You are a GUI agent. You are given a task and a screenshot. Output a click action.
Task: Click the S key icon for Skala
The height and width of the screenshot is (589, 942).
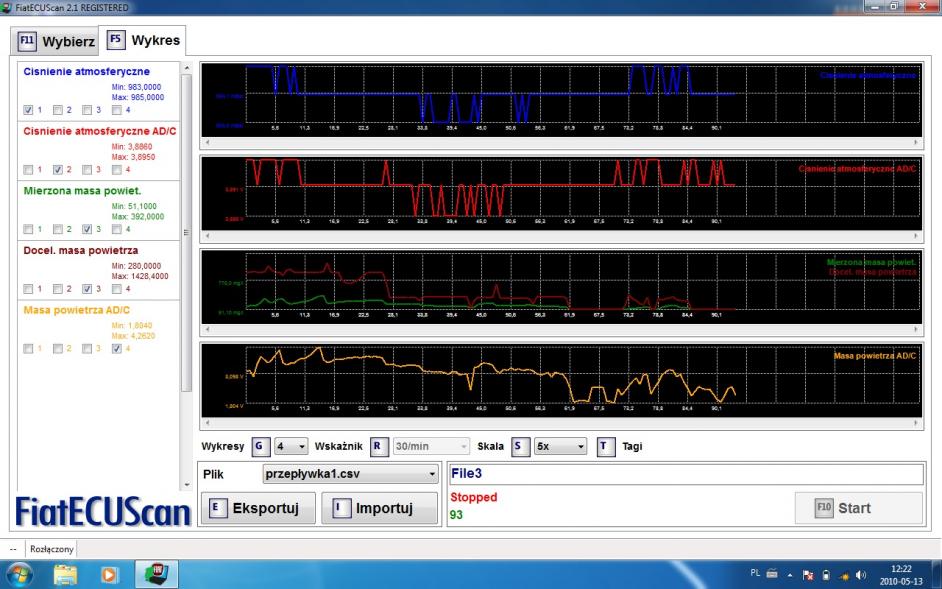520,446
